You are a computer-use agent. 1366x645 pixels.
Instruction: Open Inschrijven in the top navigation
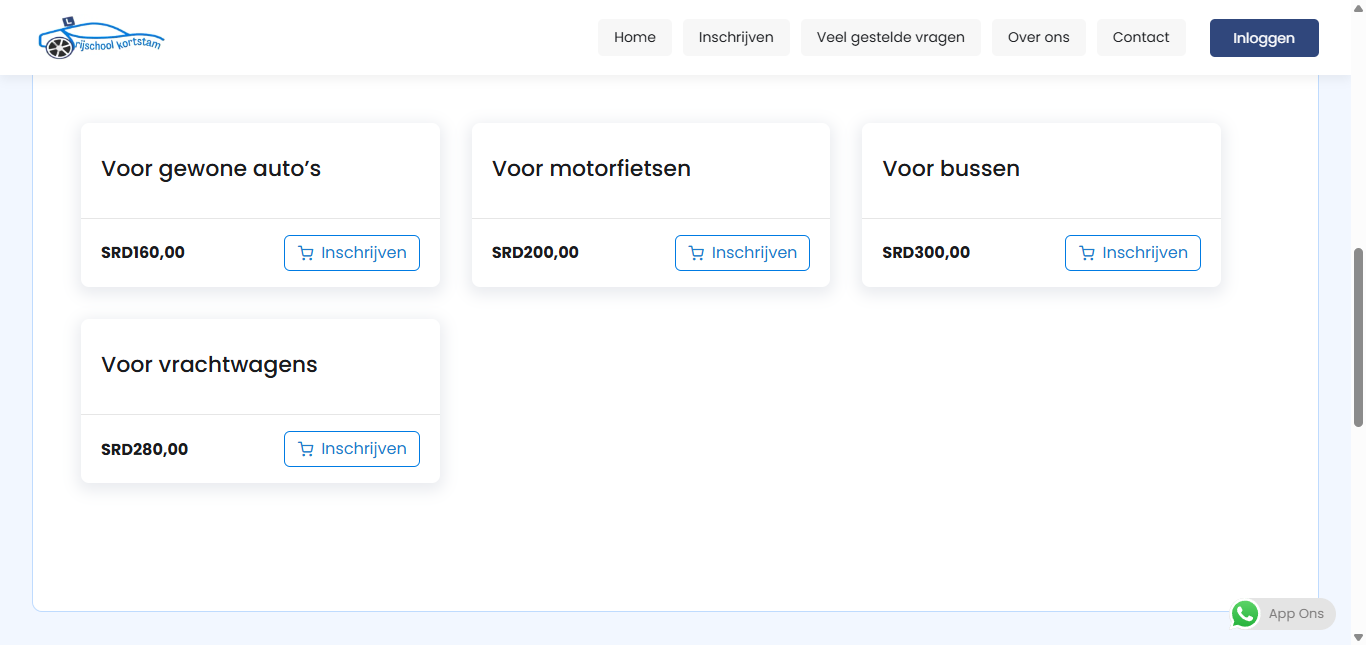[x=736, y=38]
